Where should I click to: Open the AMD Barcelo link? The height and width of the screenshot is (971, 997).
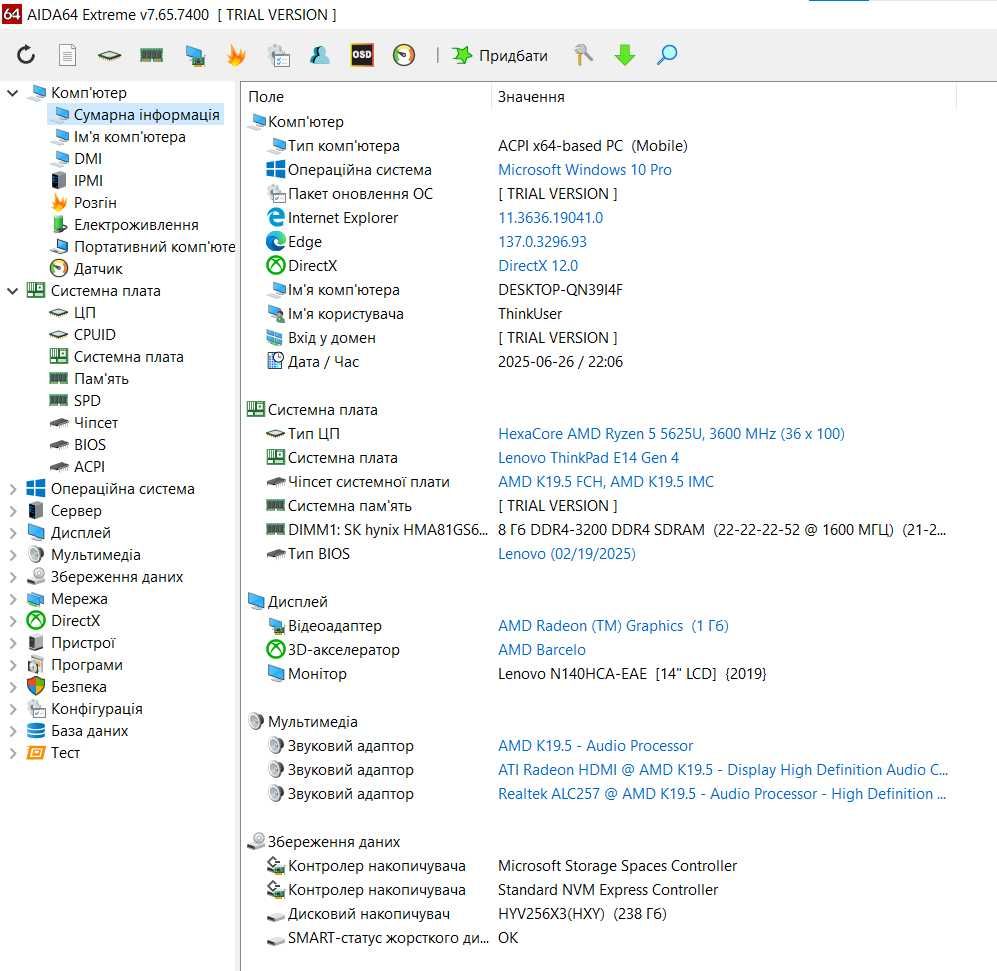(x=542, y=650)
